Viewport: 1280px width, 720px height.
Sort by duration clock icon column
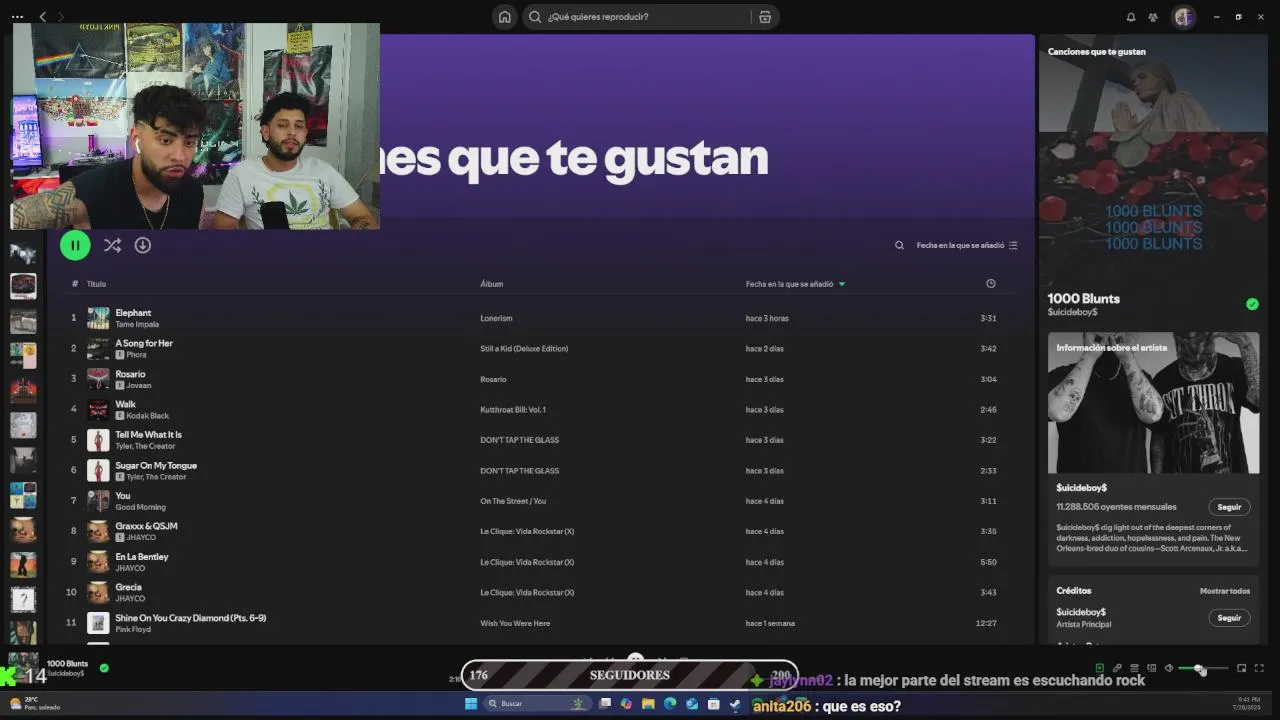click(x=991, y=284)
